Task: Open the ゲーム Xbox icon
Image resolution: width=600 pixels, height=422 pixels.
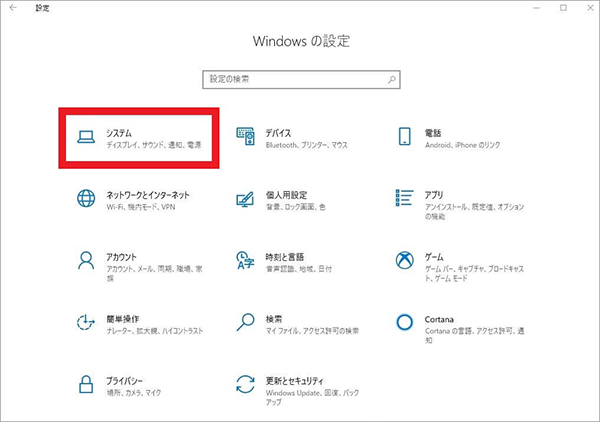Action: pyautogui.click(x=404, y=260)
